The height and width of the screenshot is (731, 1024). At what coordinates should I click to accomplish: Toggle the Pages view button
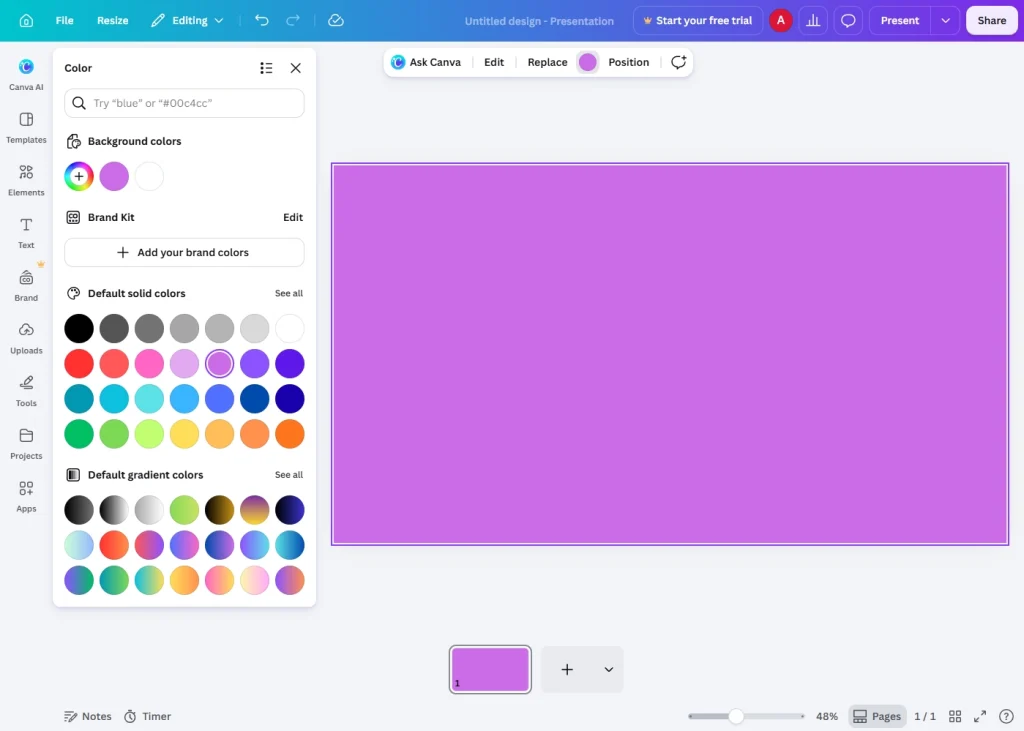877,717
